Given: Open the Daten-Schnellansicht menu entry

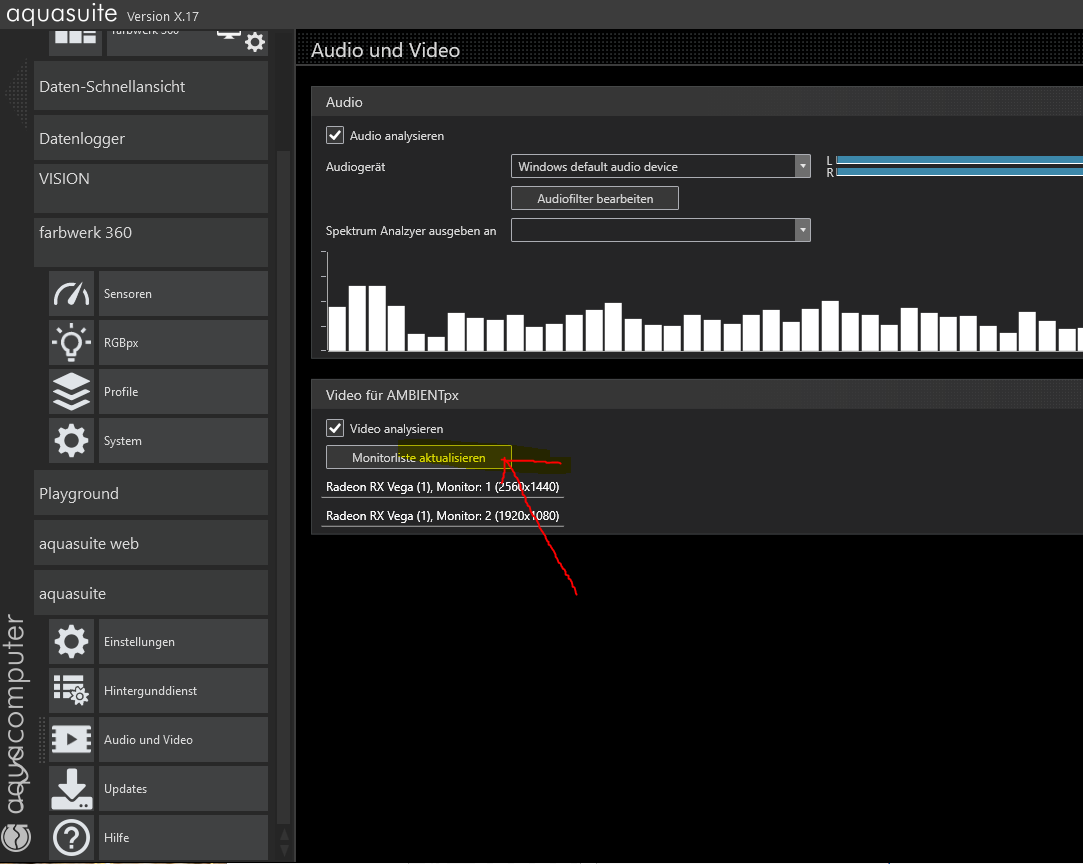Looking at the screenshot, I should pyautogui.click(x=151, y=86).
